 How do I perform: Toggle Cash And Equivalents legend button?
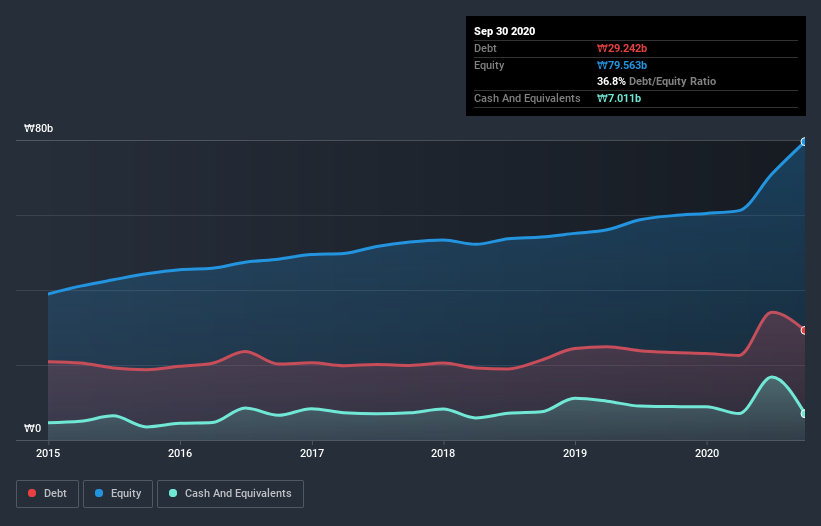pos(230,494)
